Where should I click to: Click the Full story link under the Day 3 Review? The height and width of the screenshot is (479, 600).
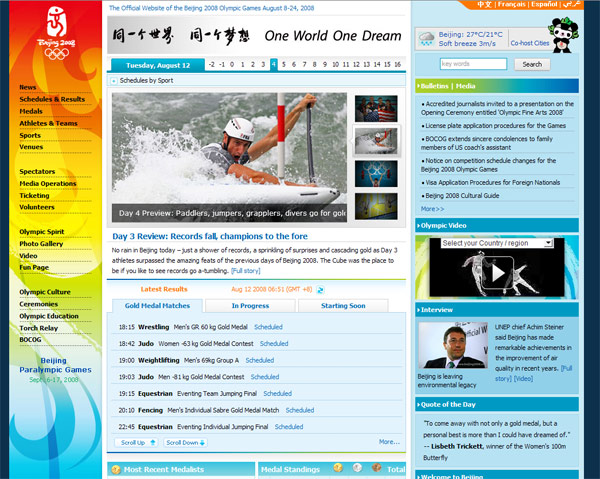coord(246,271)
